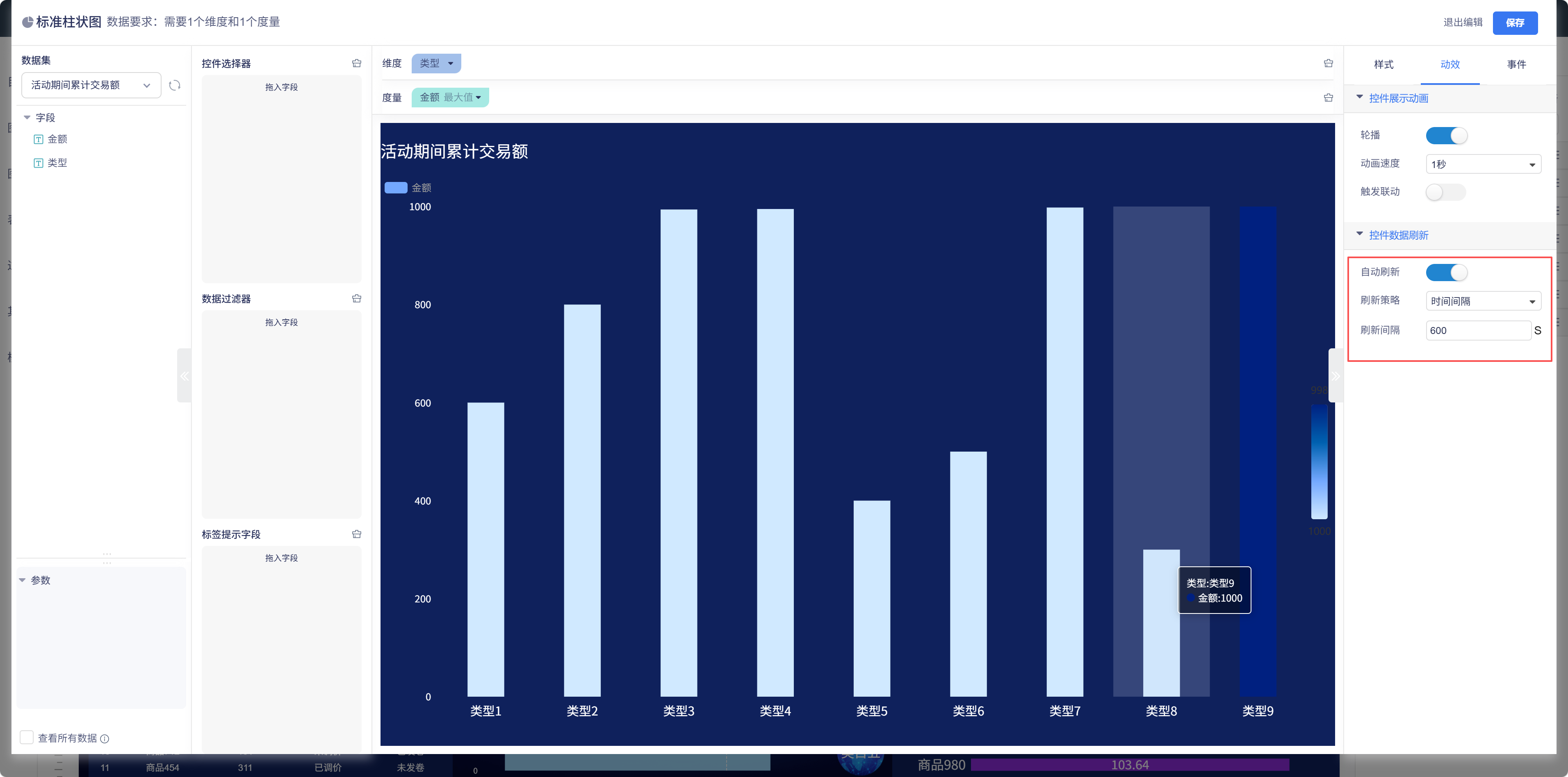The width and height of the screenshot is (1568, 777).
Task: Collapse left panel with double-chevron handle
Action: pos(184,375)
